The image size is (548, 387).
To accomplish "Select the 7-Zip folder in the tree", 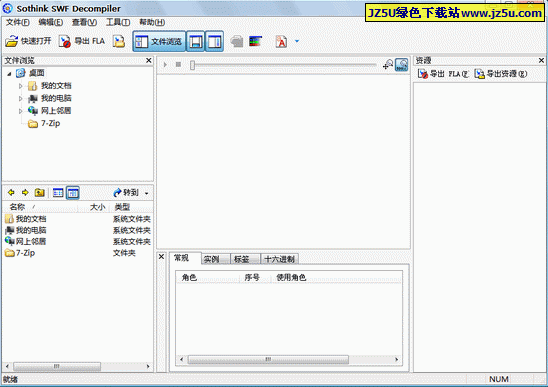I will (50, 123).
